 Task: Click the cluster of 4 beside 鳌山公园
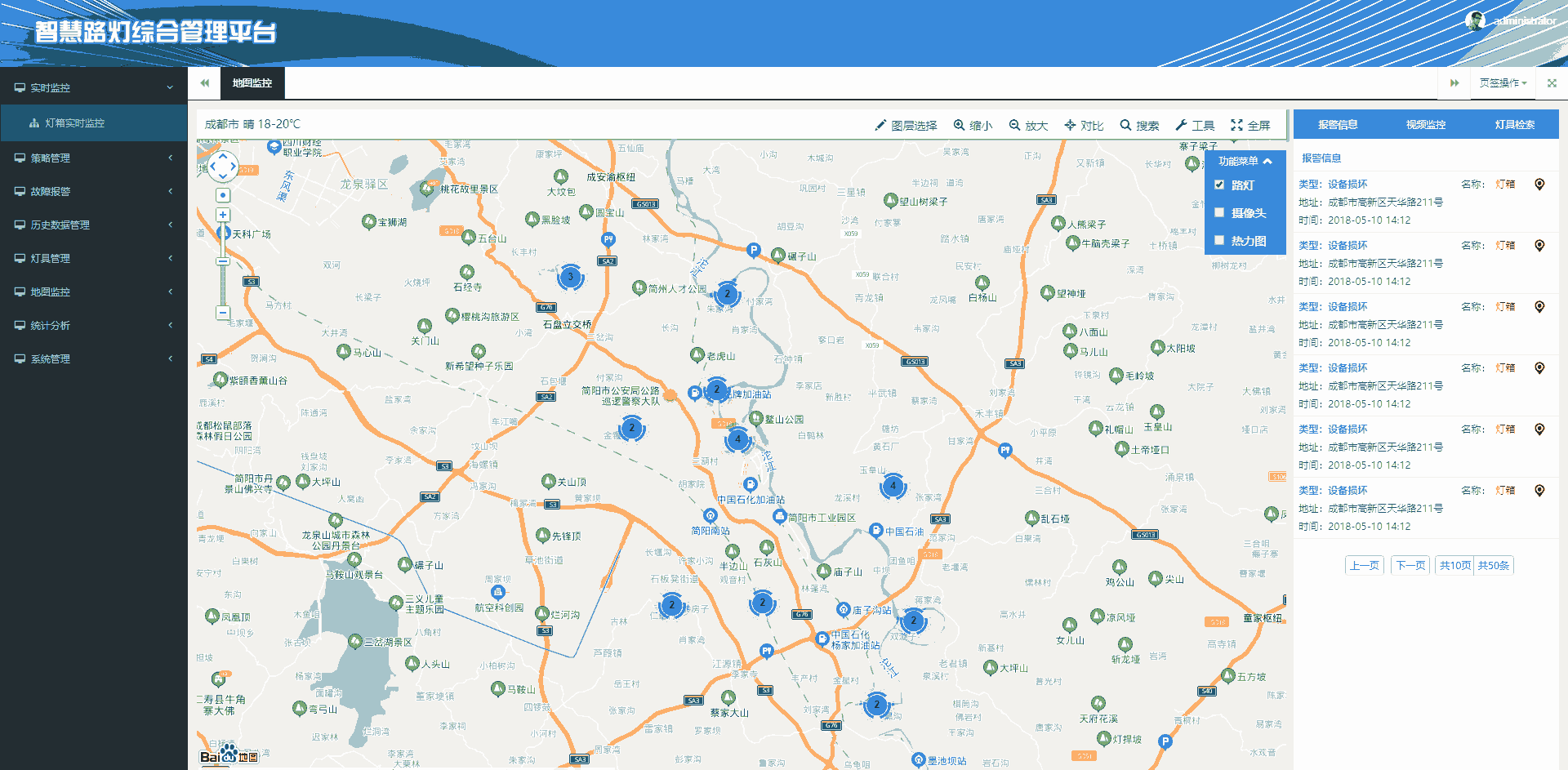coord(737,438)
